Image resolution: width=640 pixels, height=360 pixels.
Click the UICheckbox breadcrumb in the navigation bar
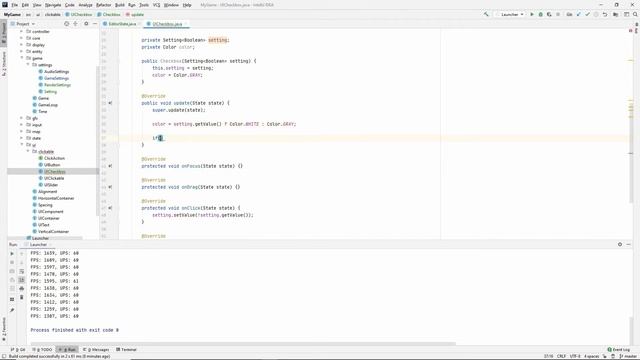[78, 14]
